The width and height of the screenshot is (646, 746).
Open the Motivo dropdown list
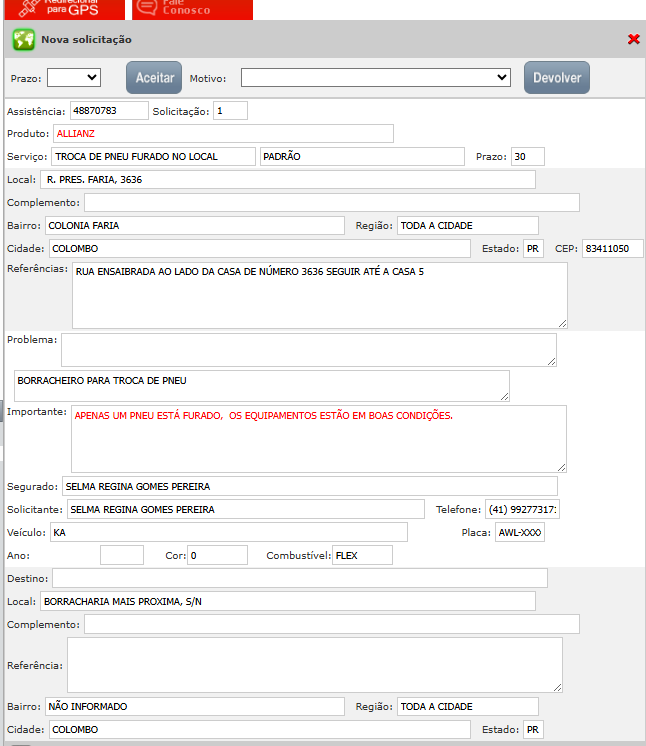pyautogui.click(x=376, y=77)
